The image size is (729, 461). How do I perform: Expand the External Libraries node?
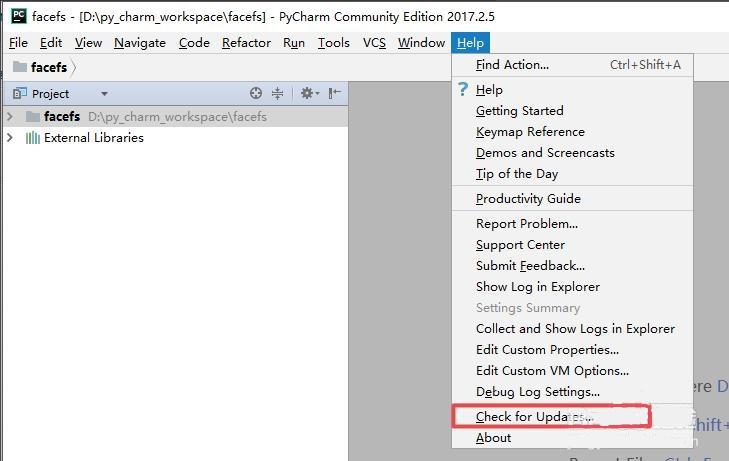pos(10,138)
